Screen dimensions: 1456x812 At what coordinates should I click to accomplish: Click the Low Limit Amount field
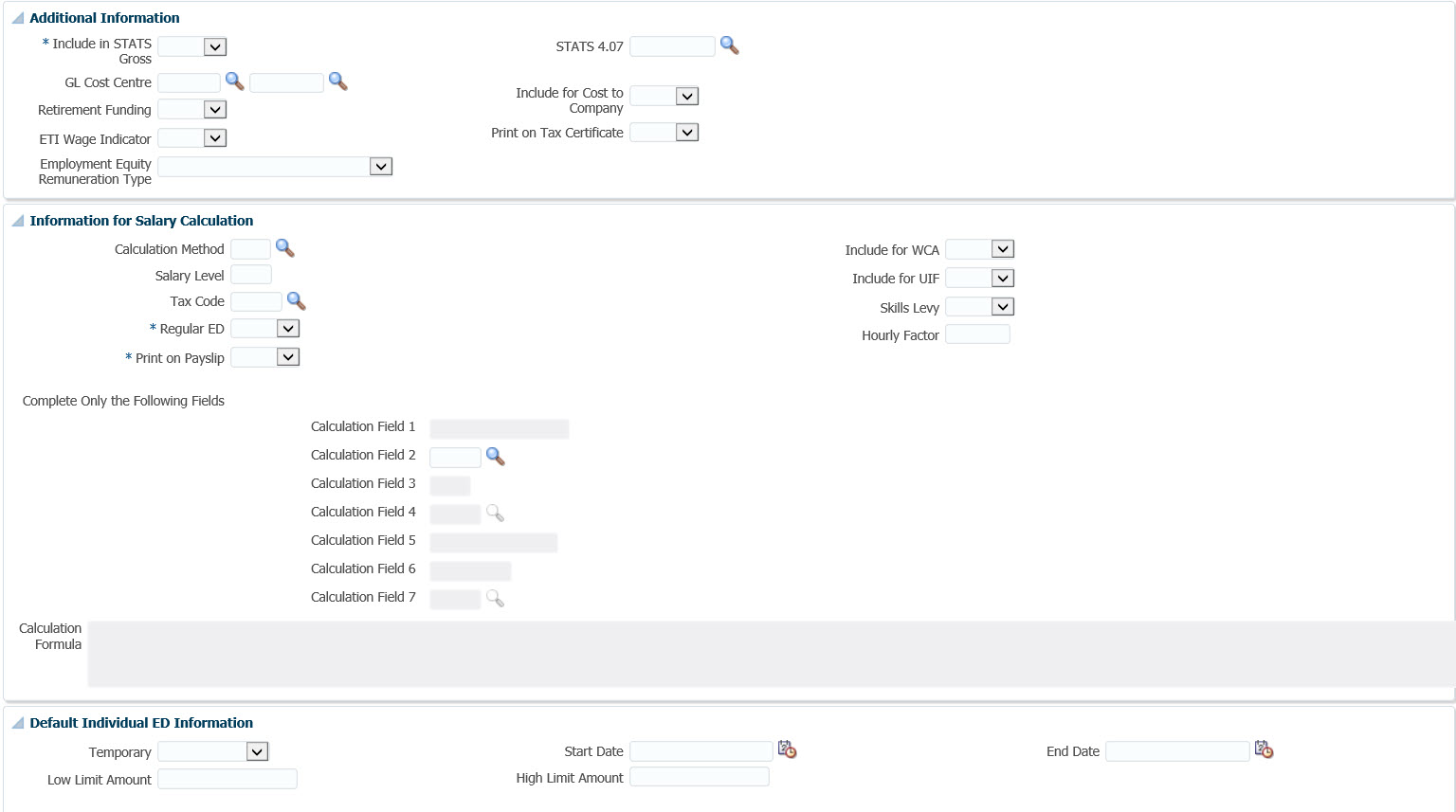[227, 779]
